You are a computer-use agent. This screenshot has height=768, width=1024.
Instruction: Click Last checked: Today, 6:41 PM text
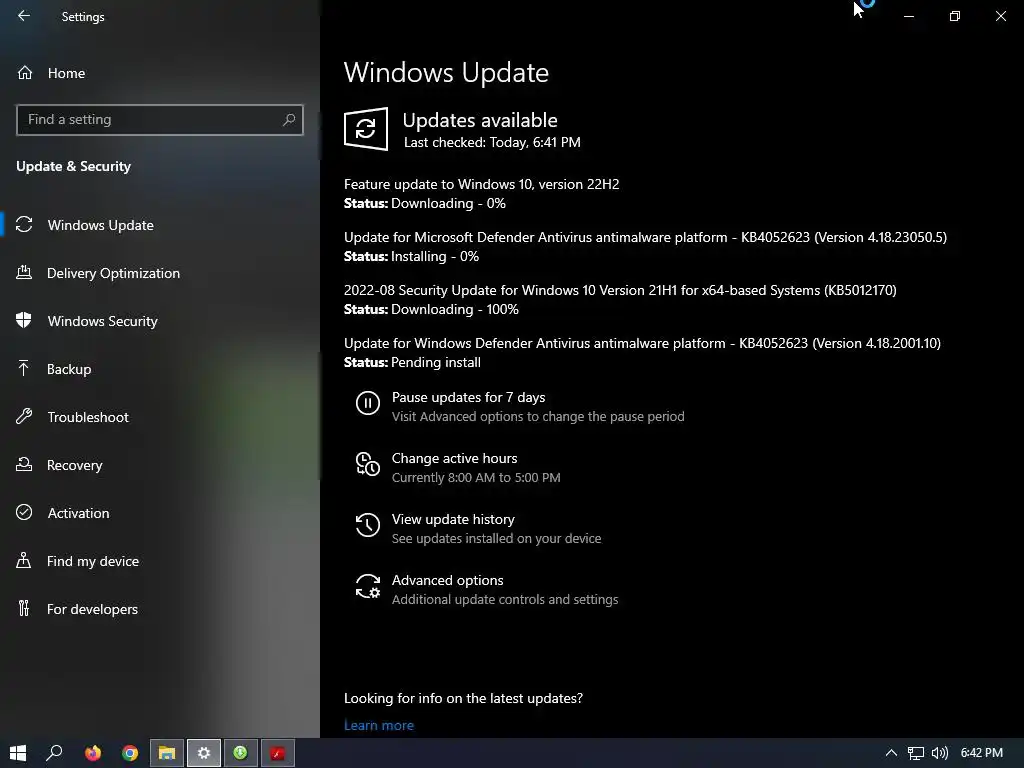click(x=492, y=142)
